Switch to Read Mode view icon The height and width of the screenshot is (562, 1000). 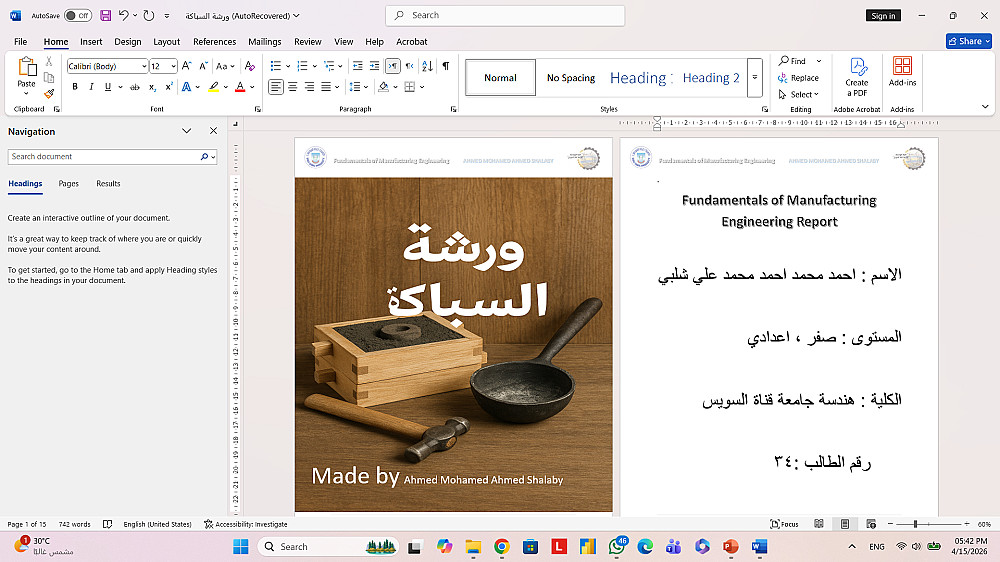coord(819,524)
